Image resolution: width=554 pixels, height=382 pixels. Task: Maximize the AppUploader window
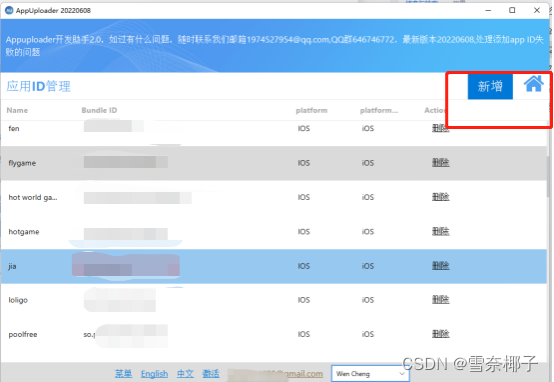[512, 10]
